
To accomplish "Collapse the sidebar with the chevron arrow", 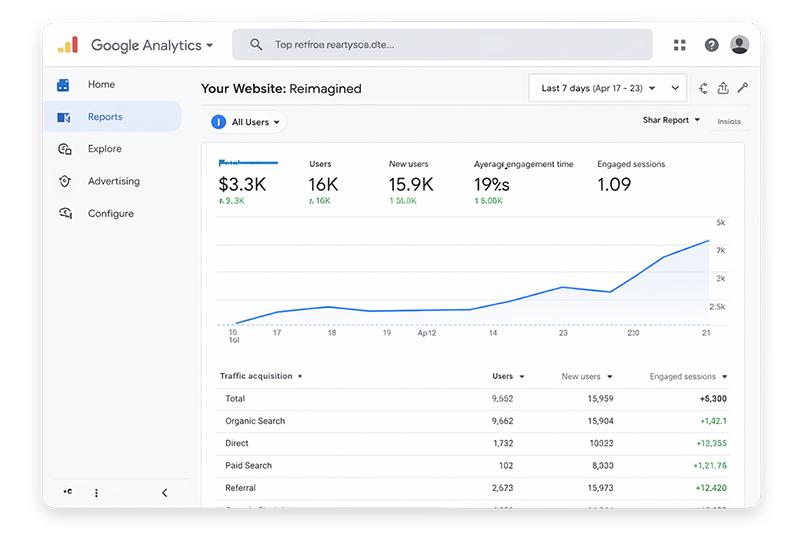I will pos(165,492).
